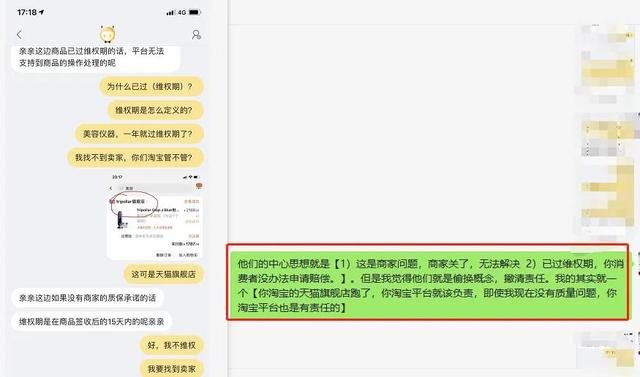
Task: Tap the 17:18 clock in status bar
Action: point(27,12)
